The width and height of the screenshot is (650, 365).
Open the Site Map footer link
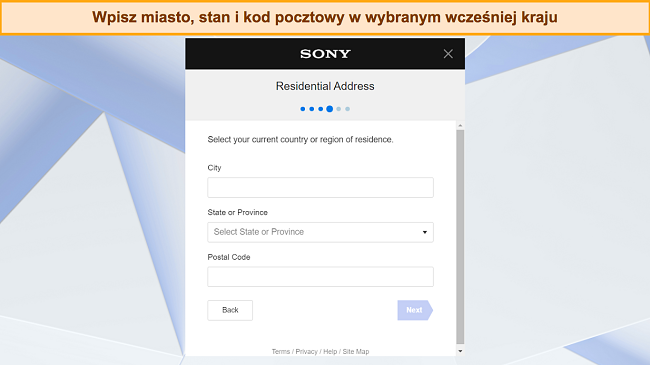[x=356, y=351]
